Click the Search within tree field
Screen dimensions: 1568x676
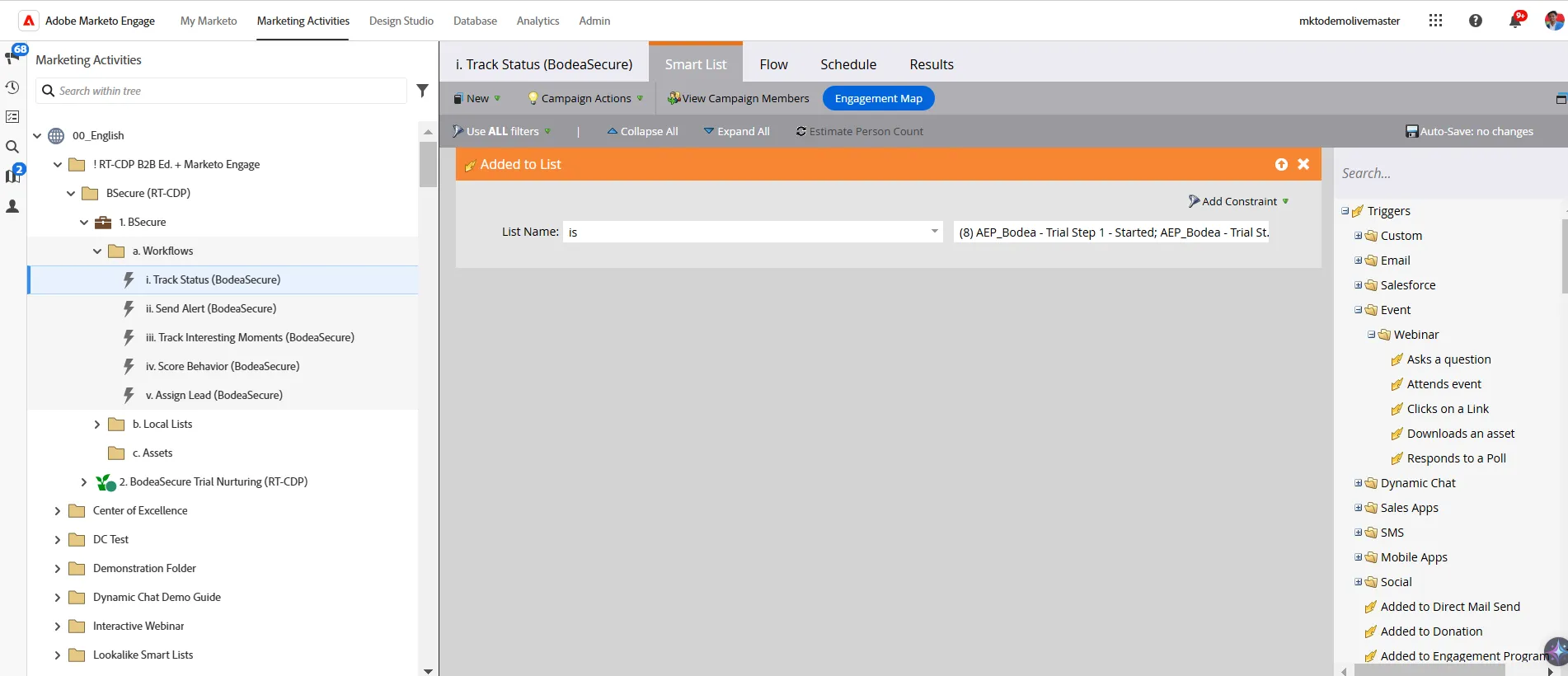coord(222,91)
